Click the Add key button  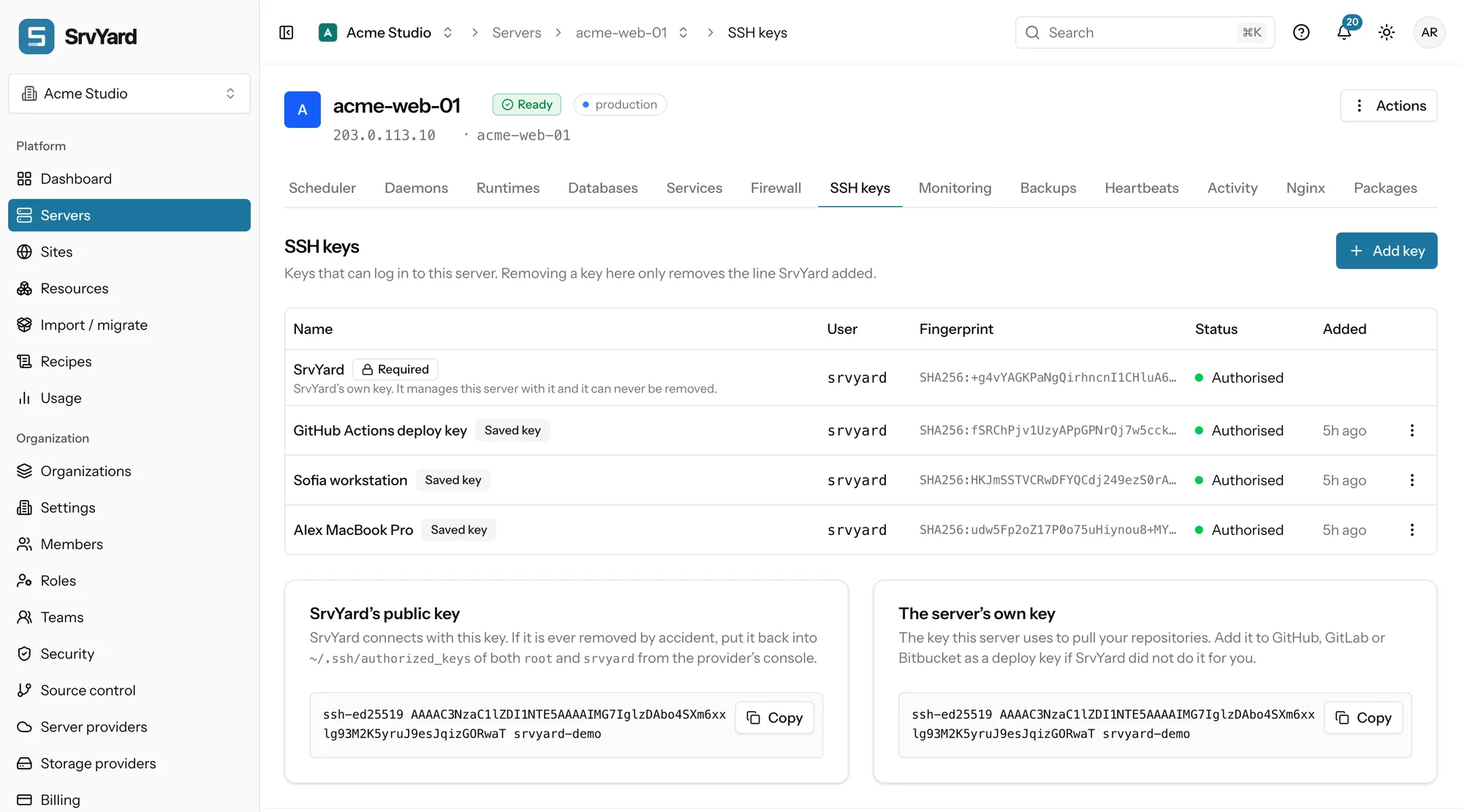pyautogui.click(x=1387, y=251)
